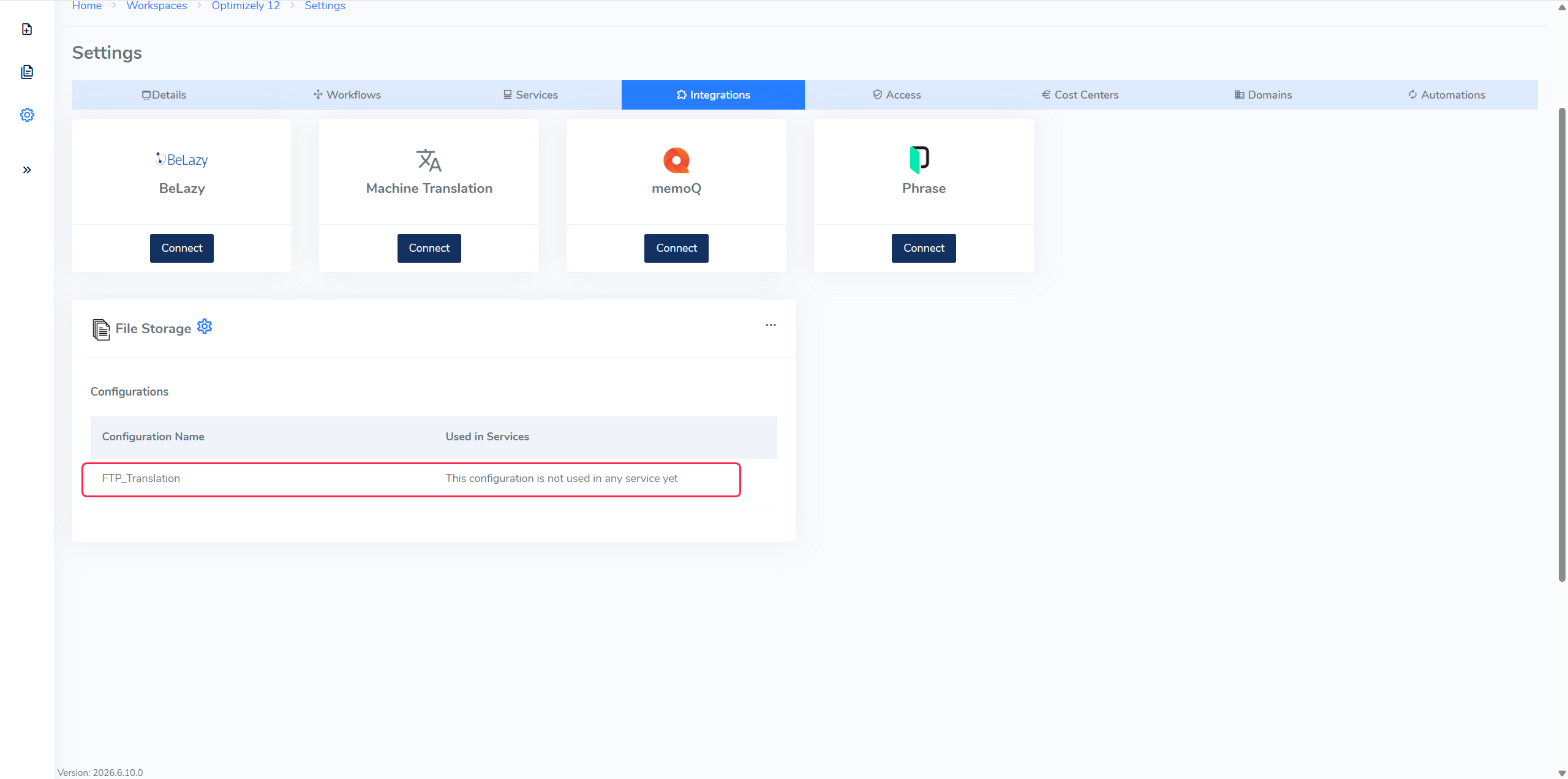Click the Configuration Name column header
1568x779 pixels.
(x=153, y=437)
